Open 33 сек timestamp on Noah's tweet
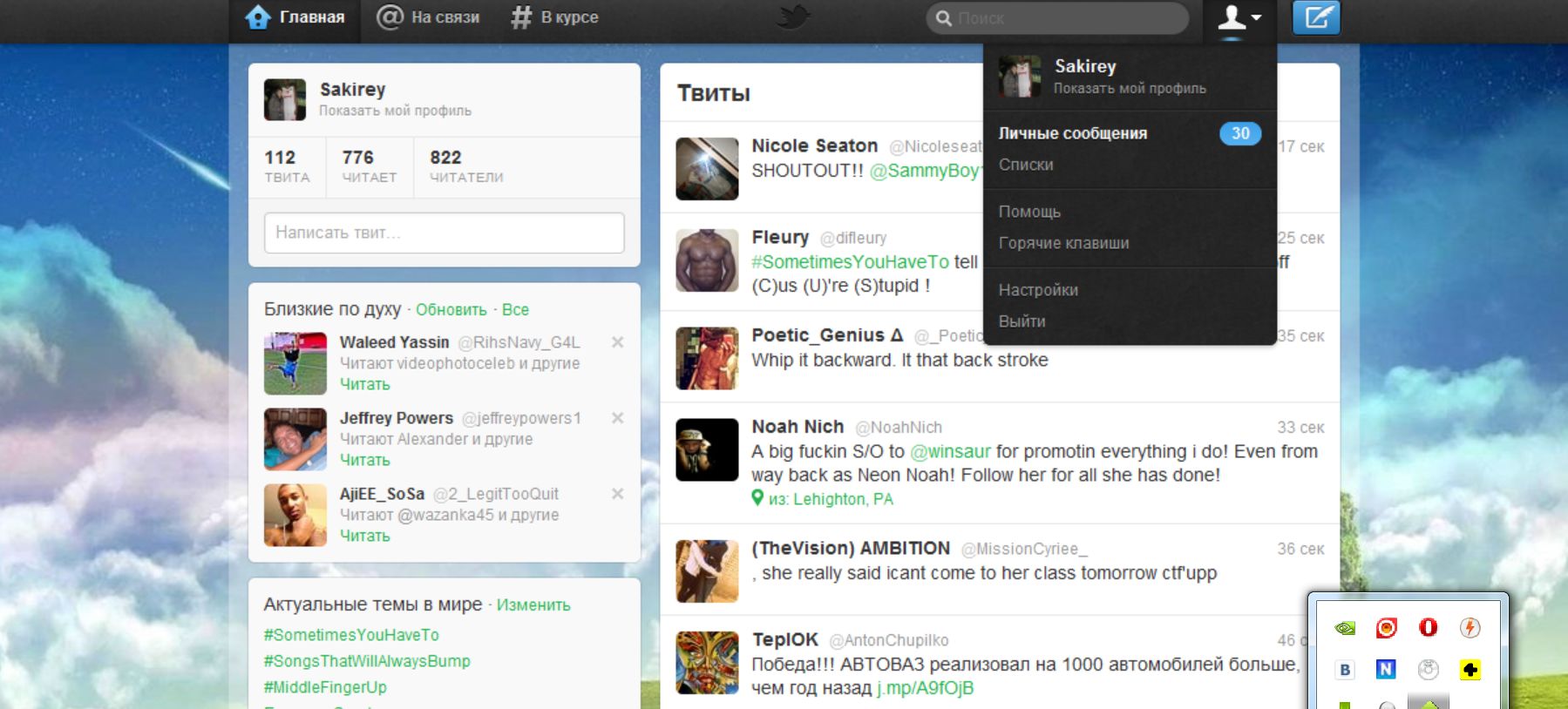The height and width of the screenshot is (709, 1568). [x=1300, y=428]
